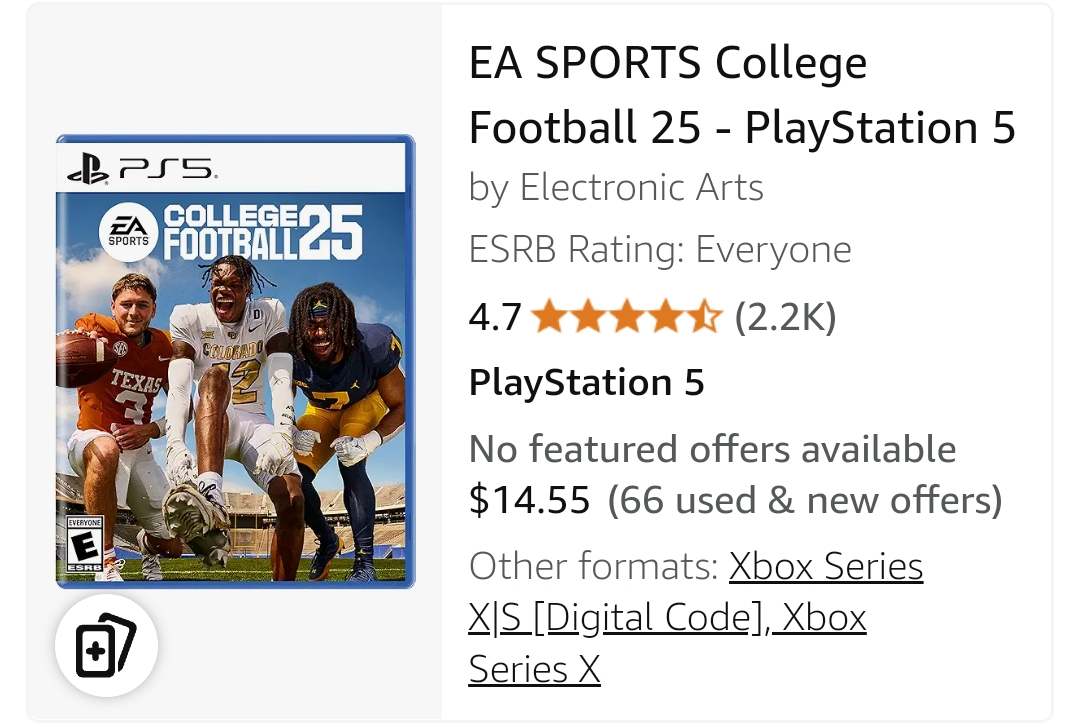Click the half-filled fifth star
The image size is (1080, 727).
(x=704, y=317)
